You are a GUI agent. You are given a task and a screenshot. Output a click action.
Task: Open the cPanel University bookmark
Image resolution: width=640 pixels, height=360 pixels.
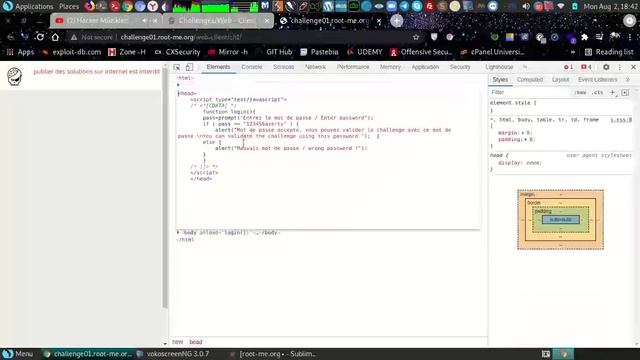coord(492,52)
